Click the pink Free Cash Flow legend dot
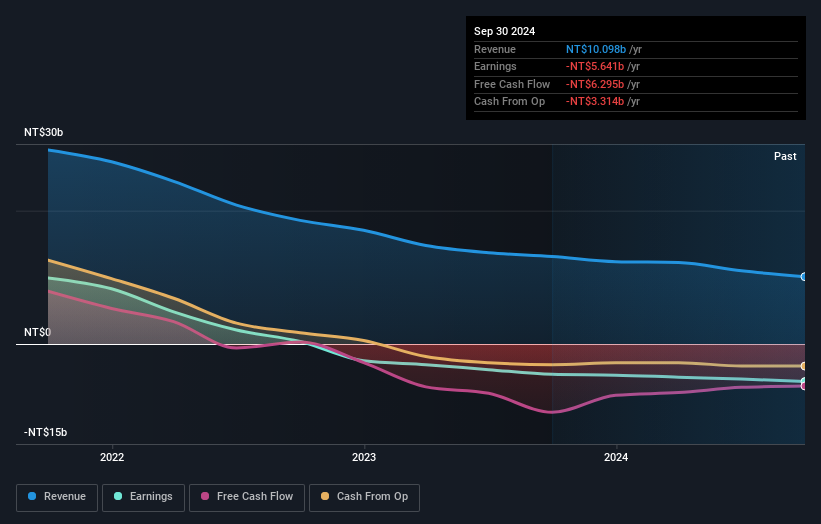This screenshot has height=524, width=821. click(x=205, y=496)
